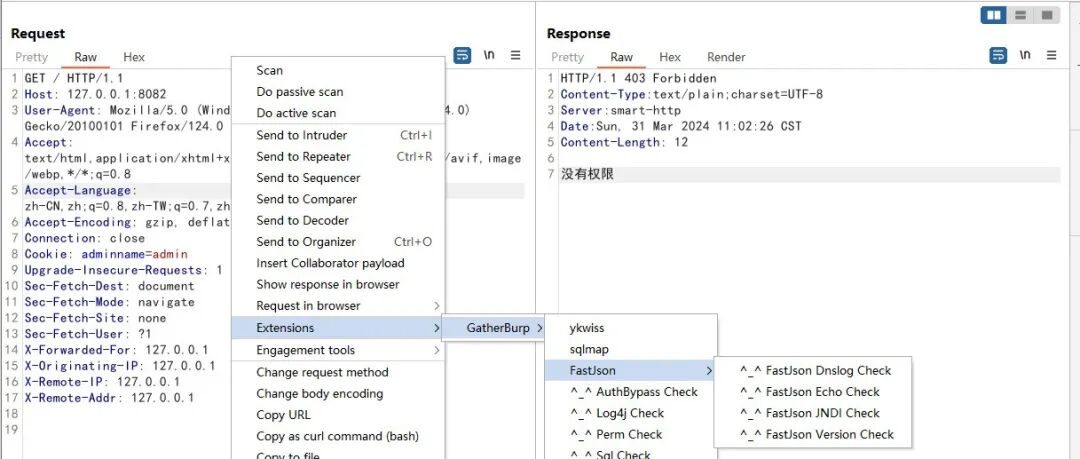
Task: Switch Request view to Hex tab
Action: tap(134, 57)
